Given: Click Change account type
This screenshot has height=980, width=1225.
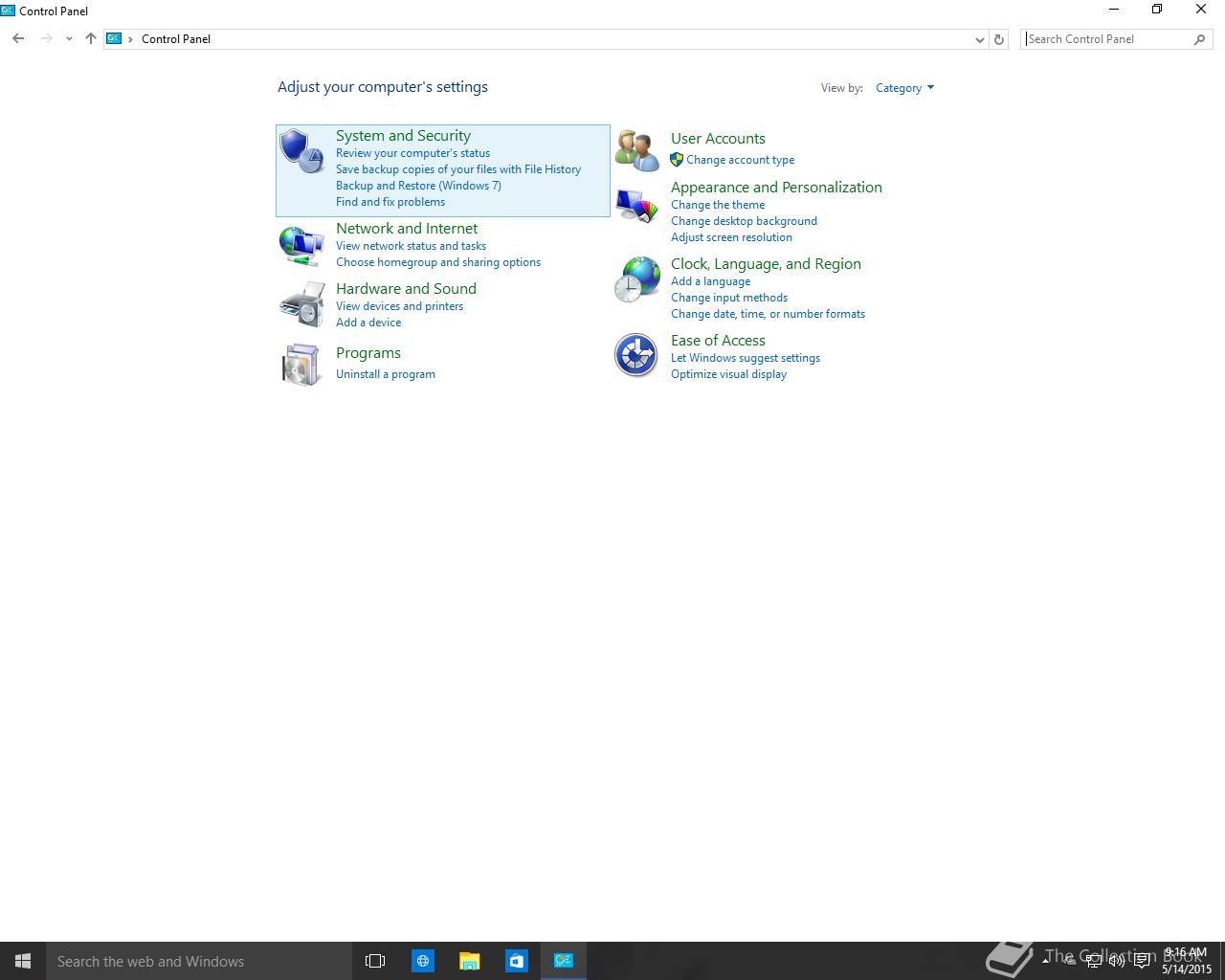Looking at the screenshot, I should (740, 160).
